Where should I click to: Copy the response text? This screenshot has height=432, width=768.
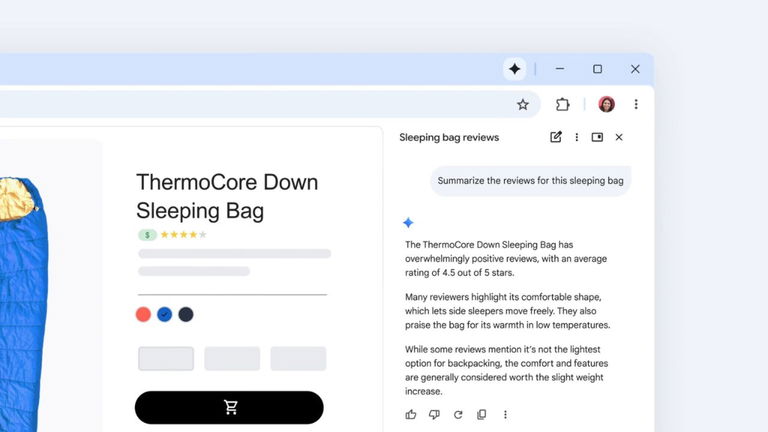481,414
